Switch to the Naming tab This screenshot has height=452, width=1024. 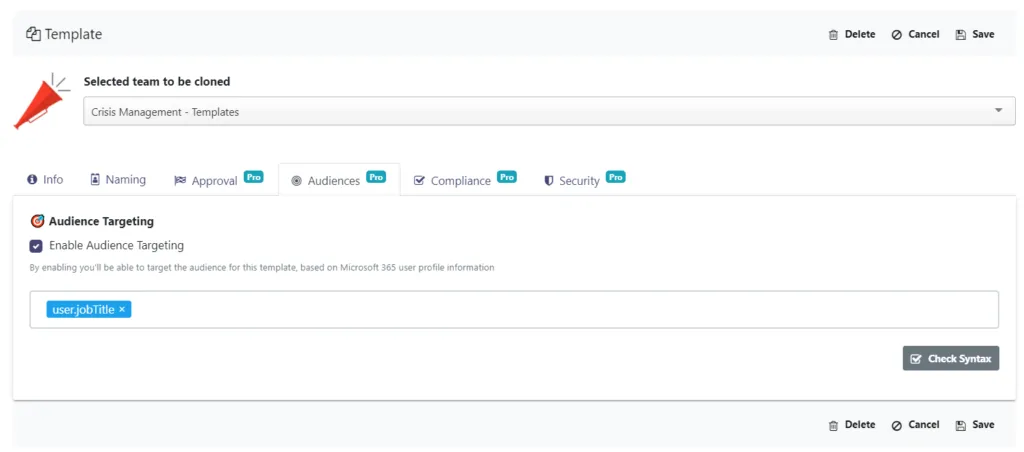coord(118,180)
